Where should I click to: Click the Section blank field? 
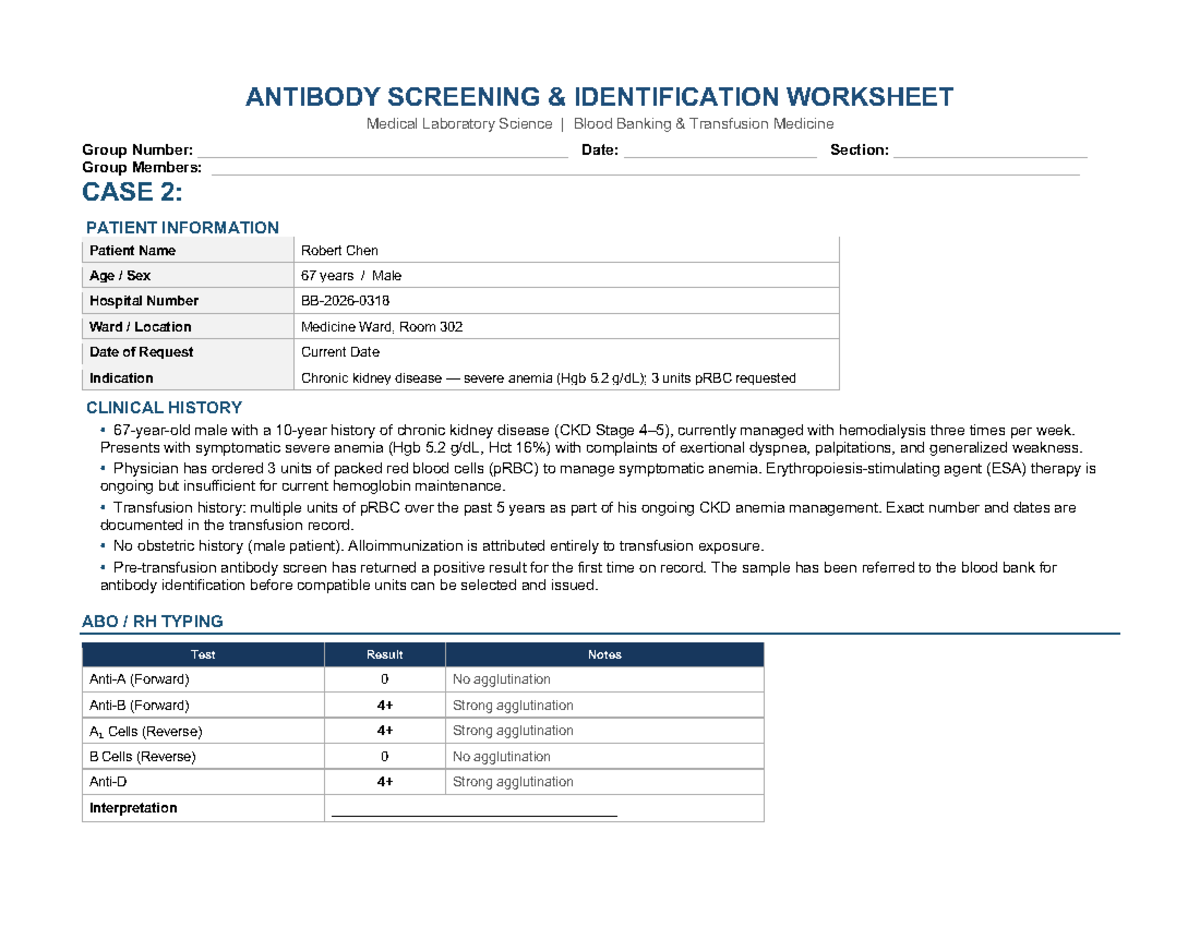click(990, 152)
